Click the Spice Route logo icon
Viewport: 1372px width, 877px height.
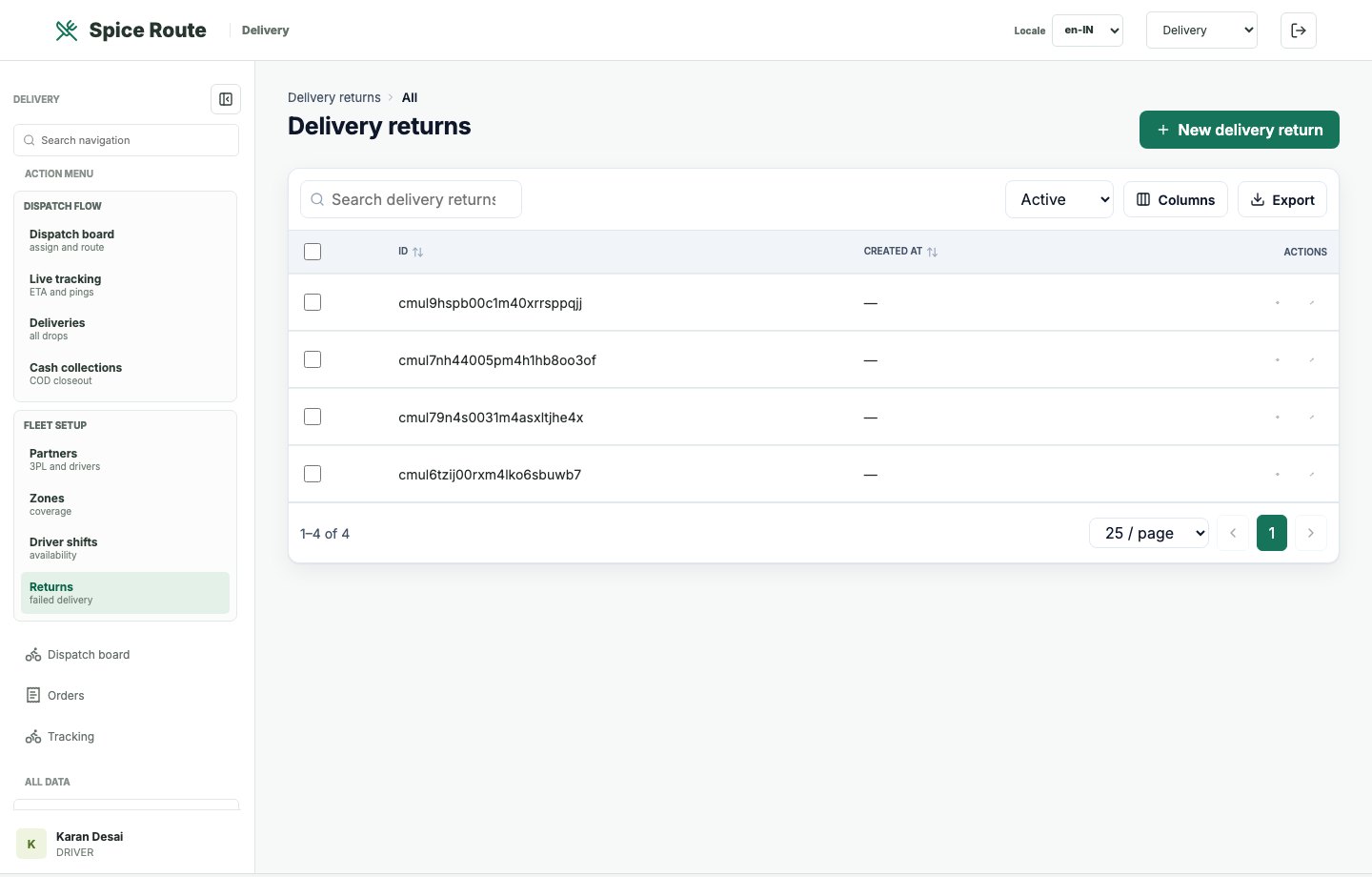(67, 31)
